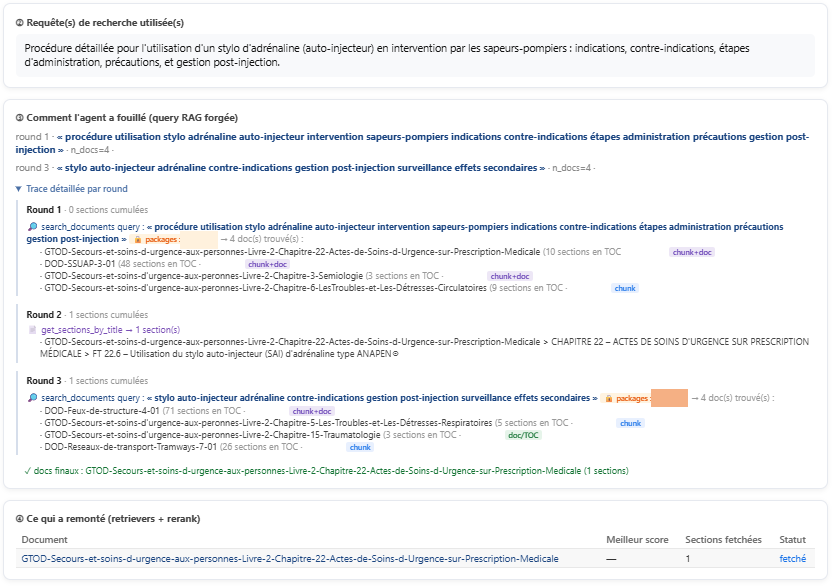Screen dimensions: 832x586
Task: Select the round 1 query summary link
Action: coord(412,143)
